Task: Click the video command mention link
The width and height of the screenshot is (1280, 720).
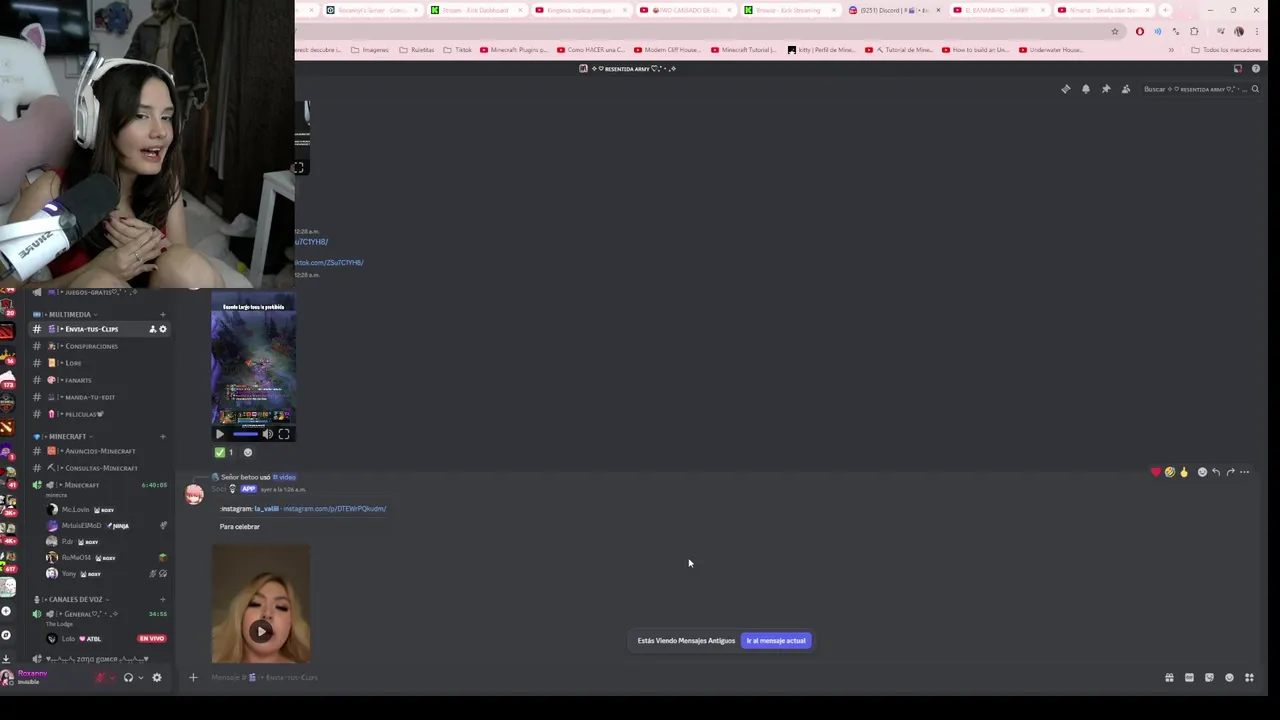Action: point(284,477)
